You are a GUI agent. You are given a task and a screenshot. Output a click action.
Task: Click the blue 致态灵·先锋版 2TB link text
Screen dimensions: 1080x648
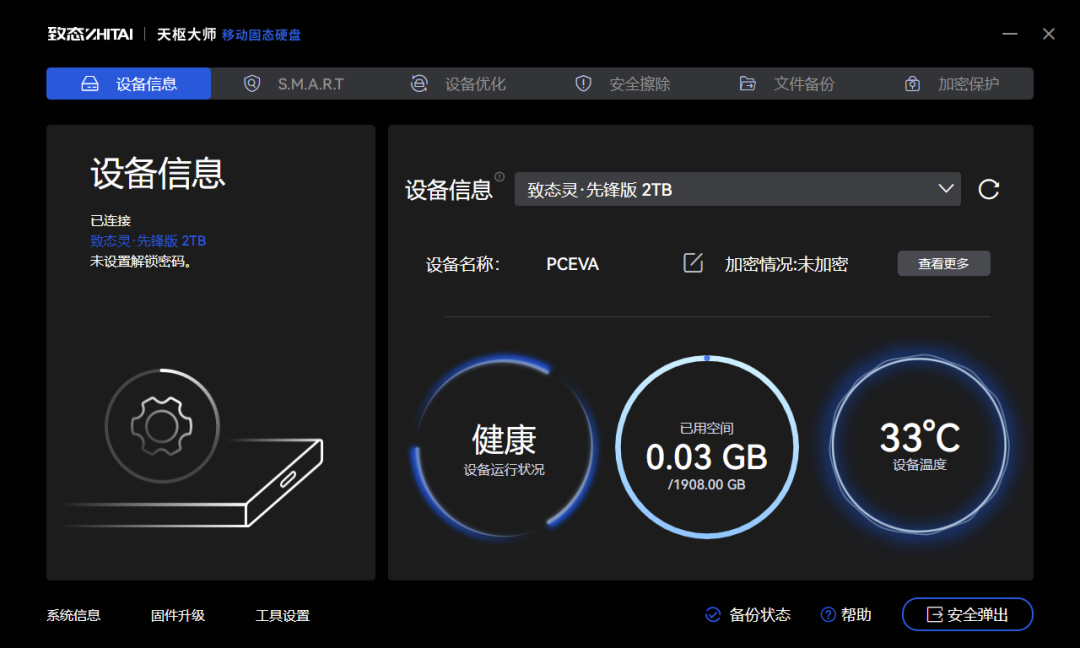coord(148,241)
